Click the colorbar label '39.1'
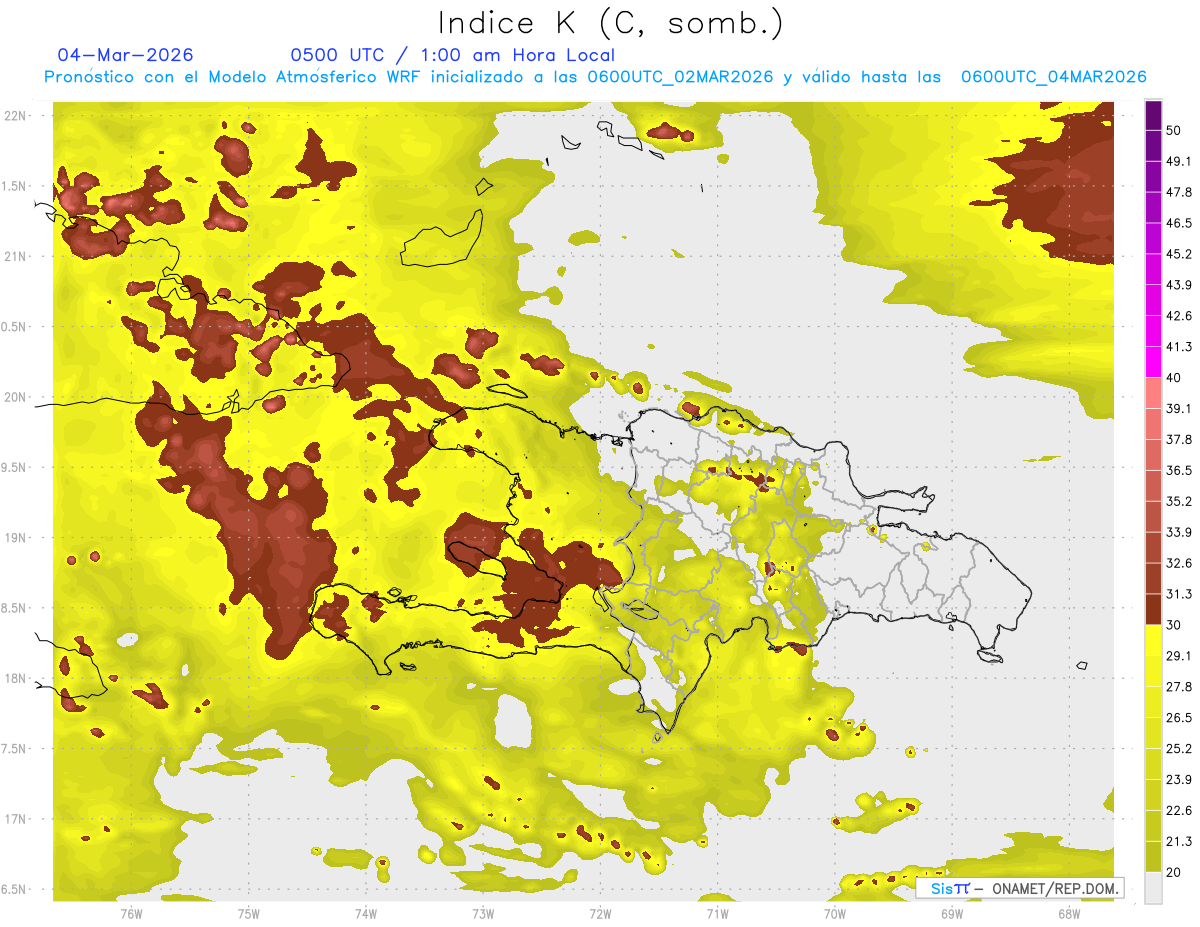The width and height of the screenshot is (1200, 927). [x=1179, y=408]
